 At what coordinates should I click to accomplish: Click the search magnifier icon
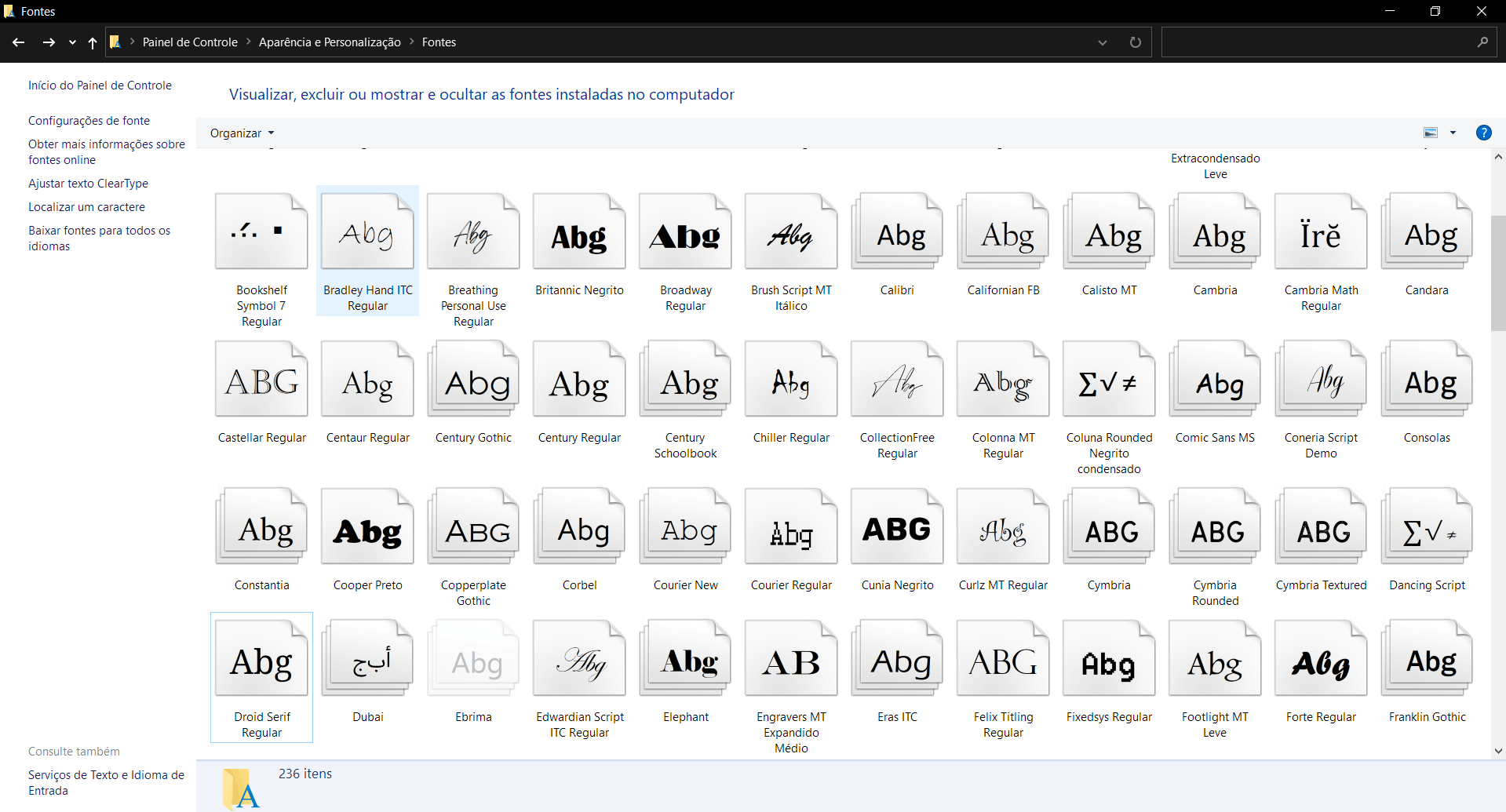(1482, 42)
